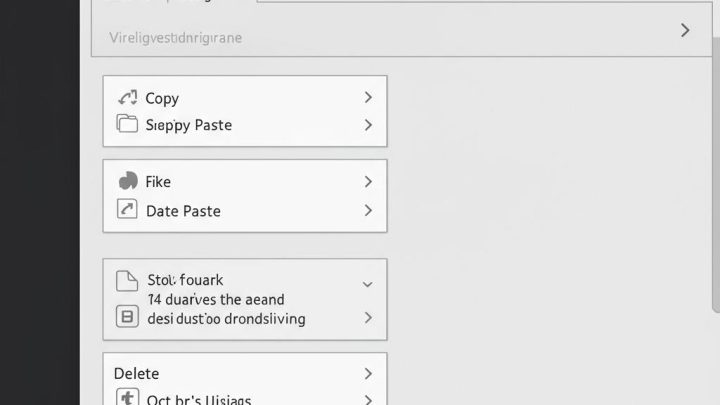
Task: Open the Copy submenu arrow
Action: pyautogui.click(x=368, y=98)
